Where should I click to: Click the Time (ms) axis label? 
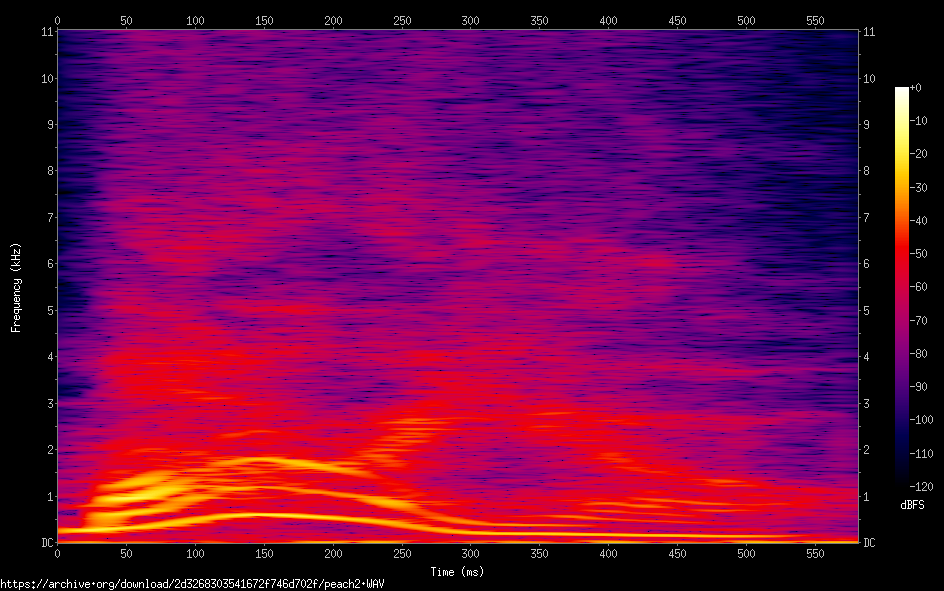(457, 572)
